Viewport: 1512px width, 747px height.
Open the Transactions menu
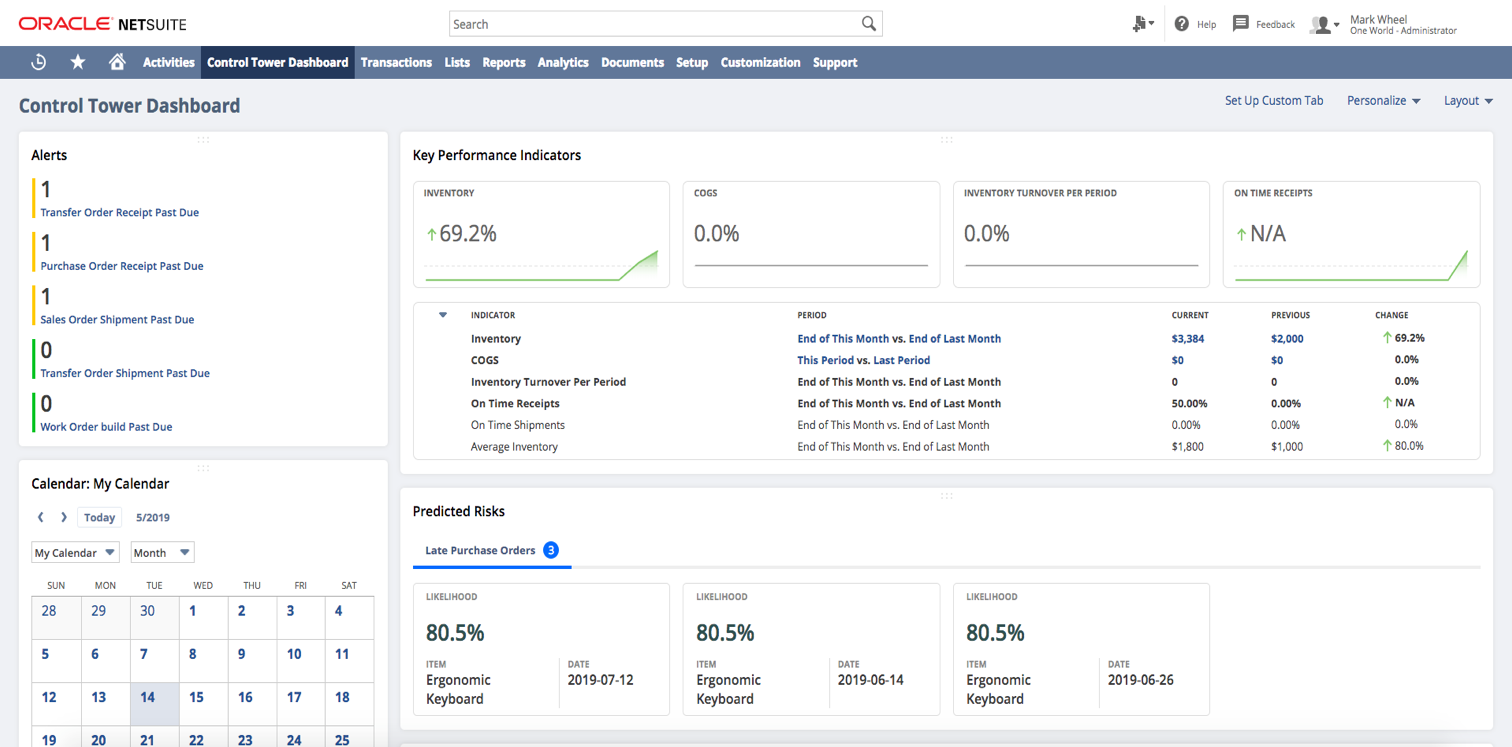pos(396,62)
